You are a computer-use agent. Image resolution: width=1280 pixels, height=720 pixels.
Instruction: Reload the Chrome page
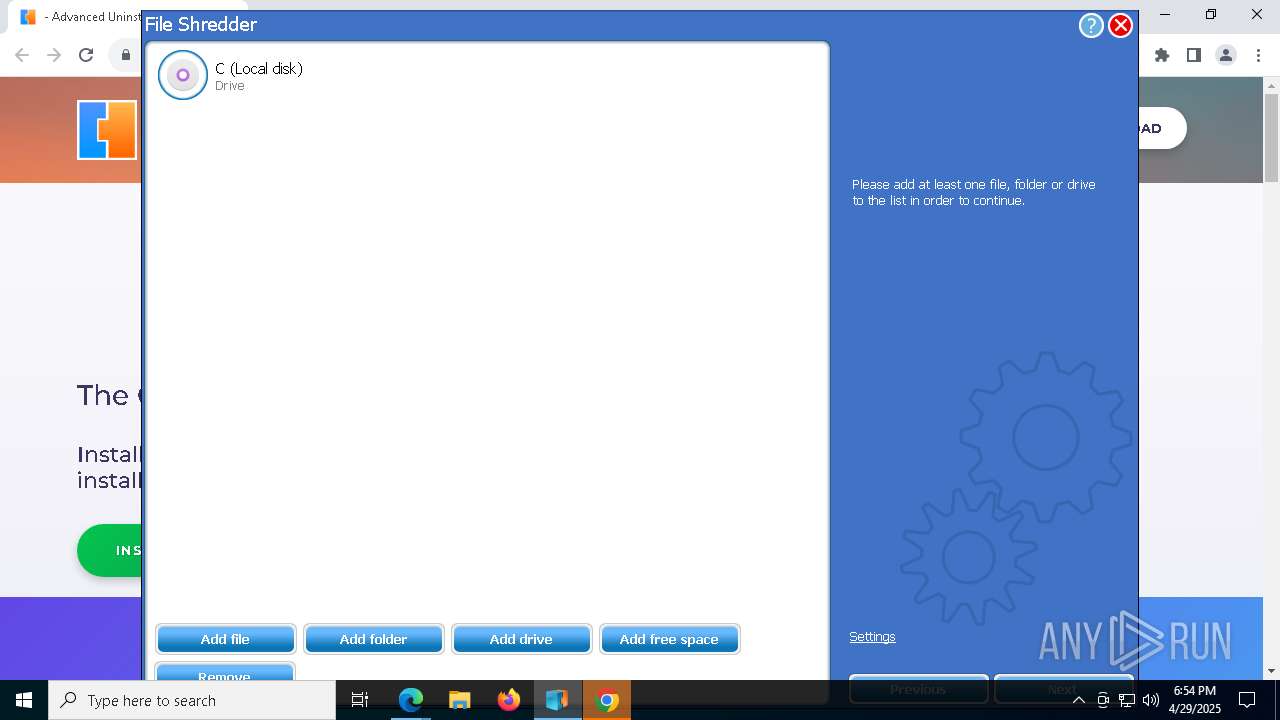point(86,55)
